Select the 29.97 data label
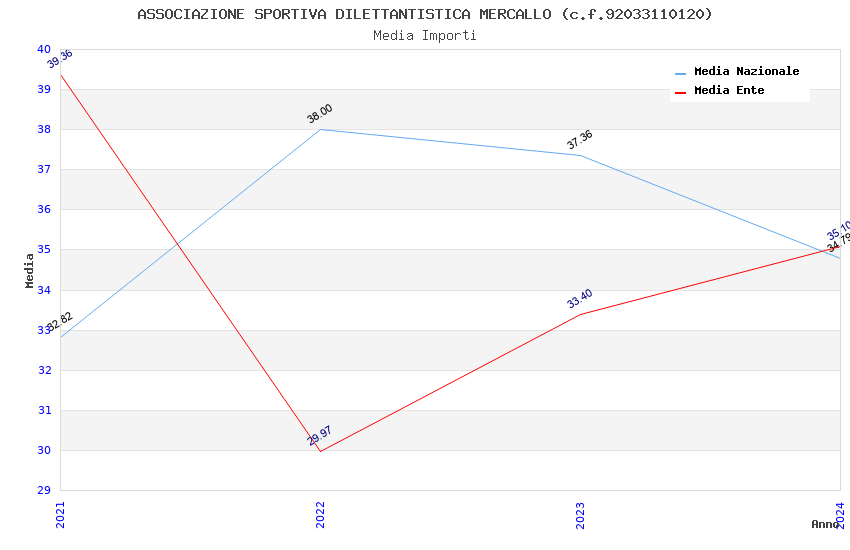 click(320, 436)
